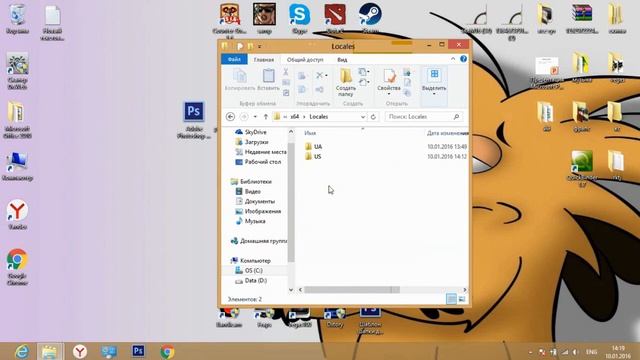The width and height of the screenshot is (640, 360).
Task: Open Skype desktop shortcut
Action: coord(300,18)
